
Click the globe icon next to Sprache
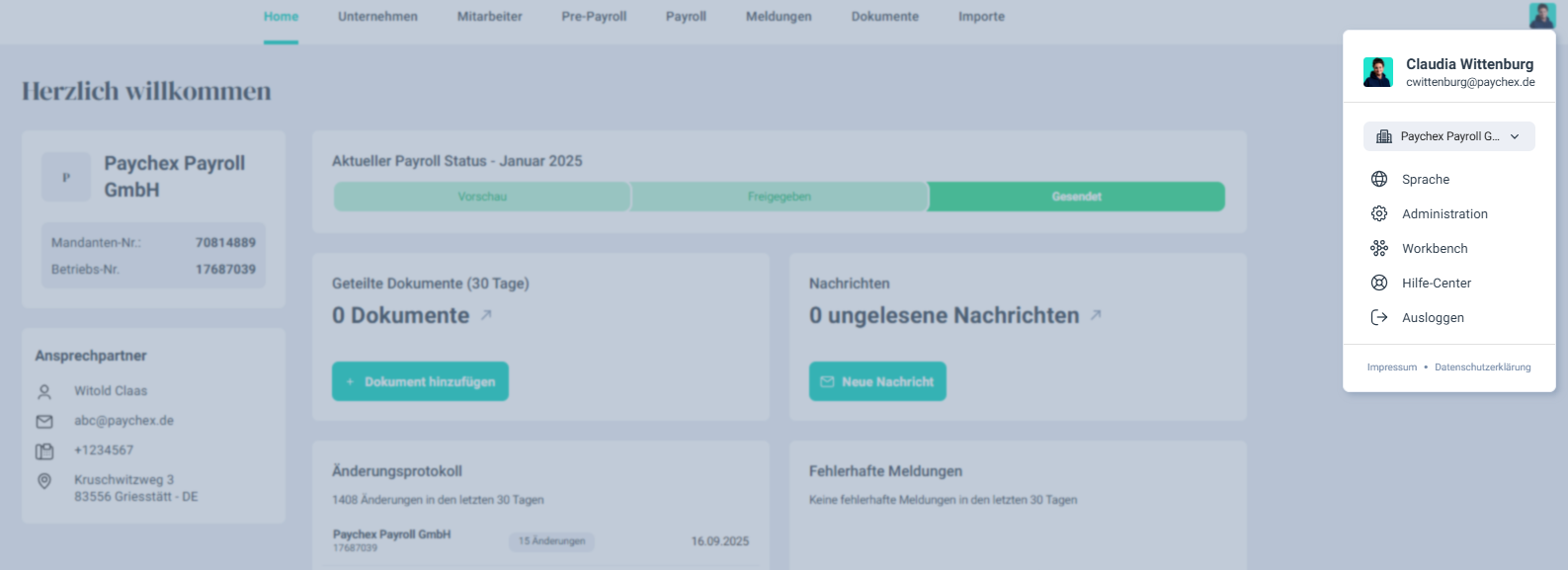tap(1379, 179)
